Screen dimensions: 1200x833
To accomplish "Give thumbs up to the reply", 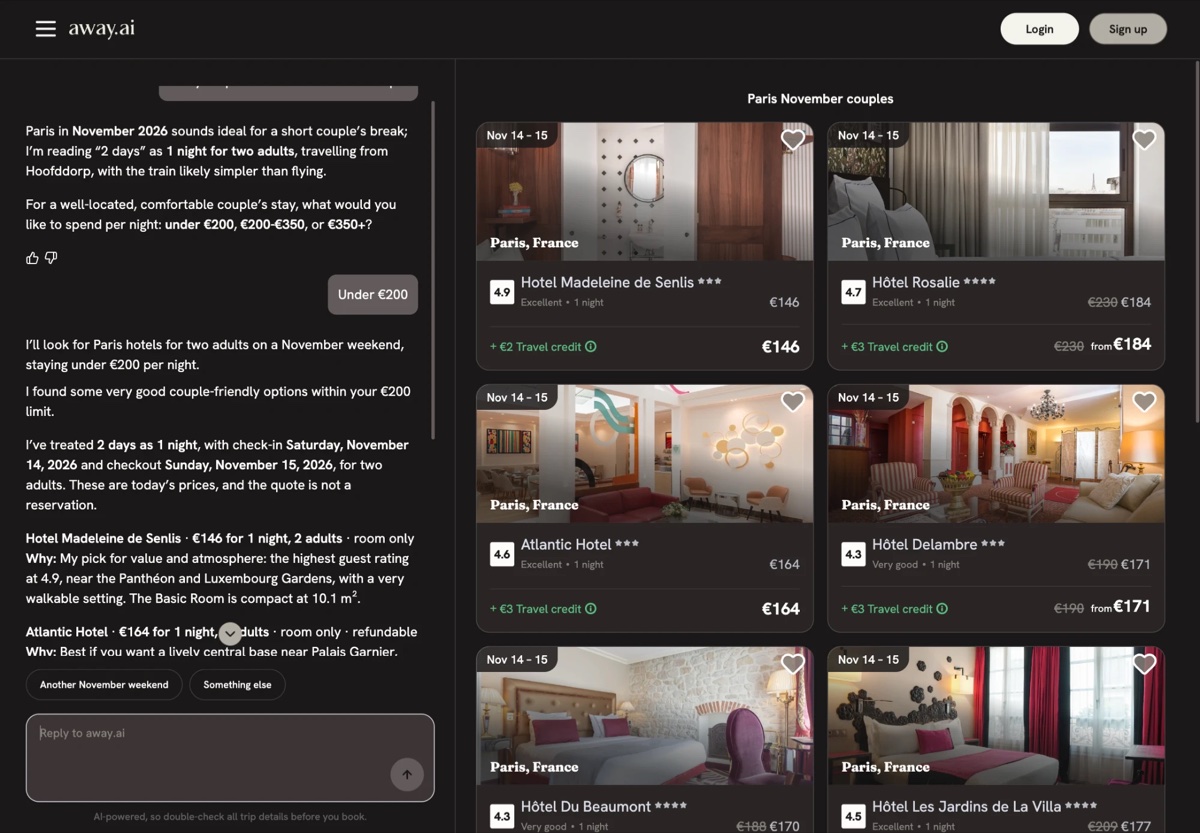I will coord(32,258).
